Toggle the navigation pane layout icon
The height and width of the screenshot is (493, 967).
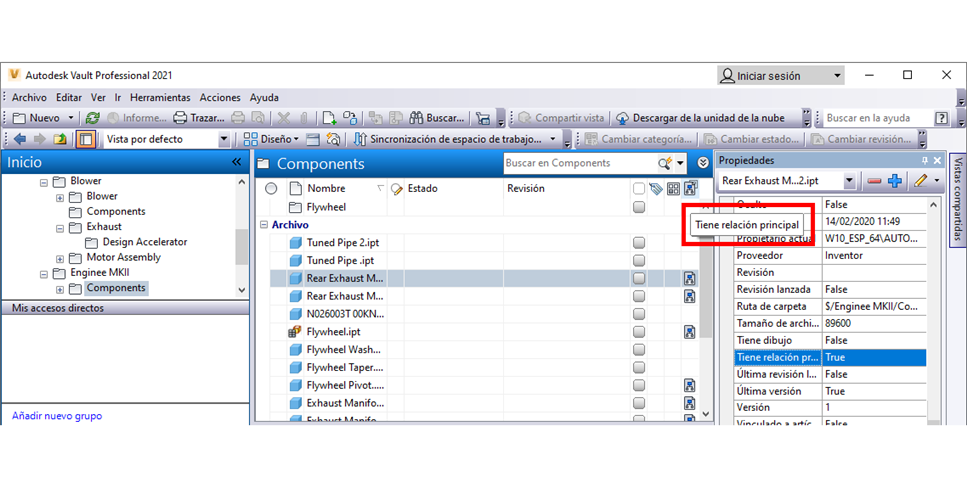86,139
